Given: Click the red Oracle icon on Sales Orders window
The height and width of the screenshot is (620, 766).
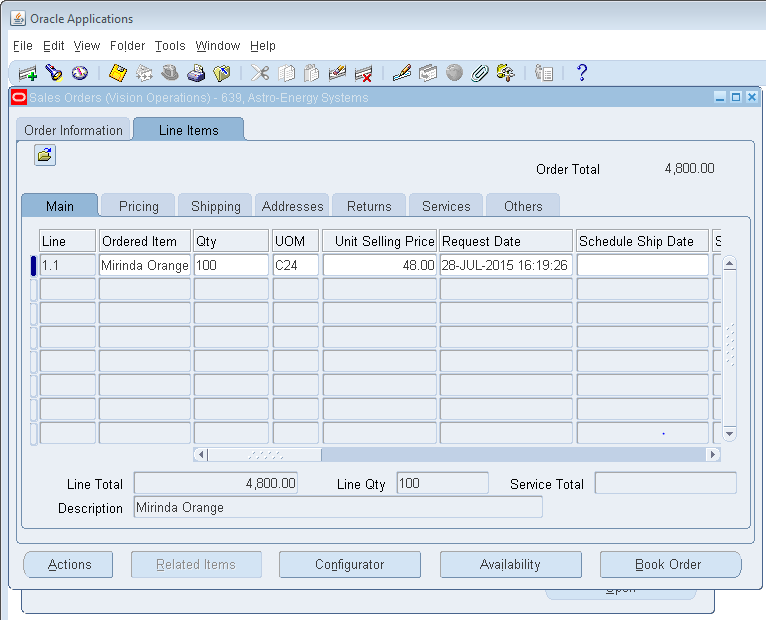Looking at the screenshot, I should (19, 97).
